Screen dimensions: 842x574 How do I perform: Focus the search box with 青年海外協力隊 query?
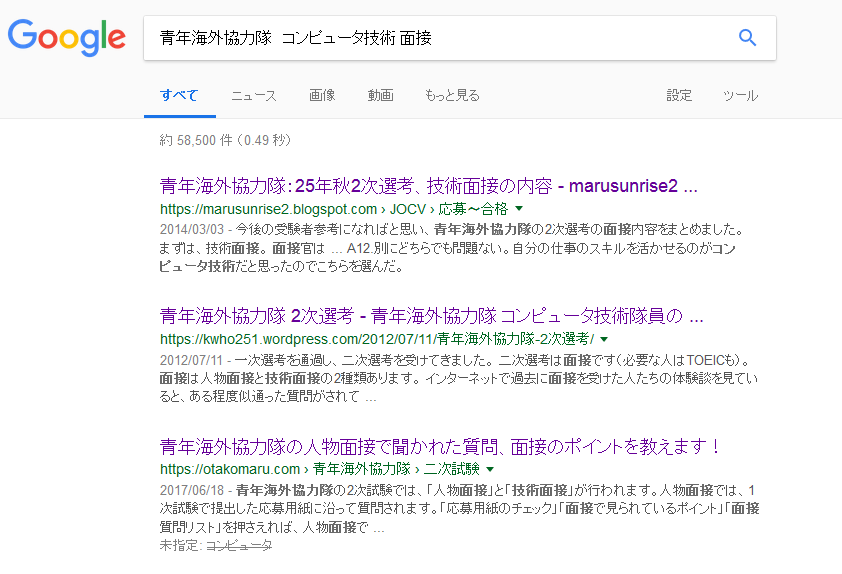tap(459, 38)
